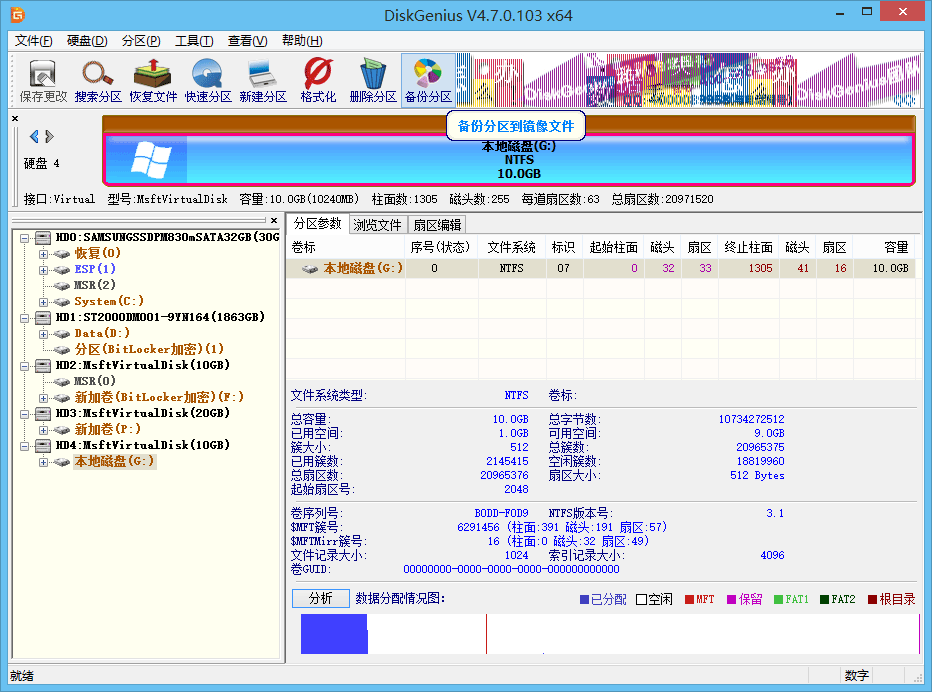Viewport: 932px width, 692px height.
Task: Expand the System(C:) partition node
Action: 43,302
